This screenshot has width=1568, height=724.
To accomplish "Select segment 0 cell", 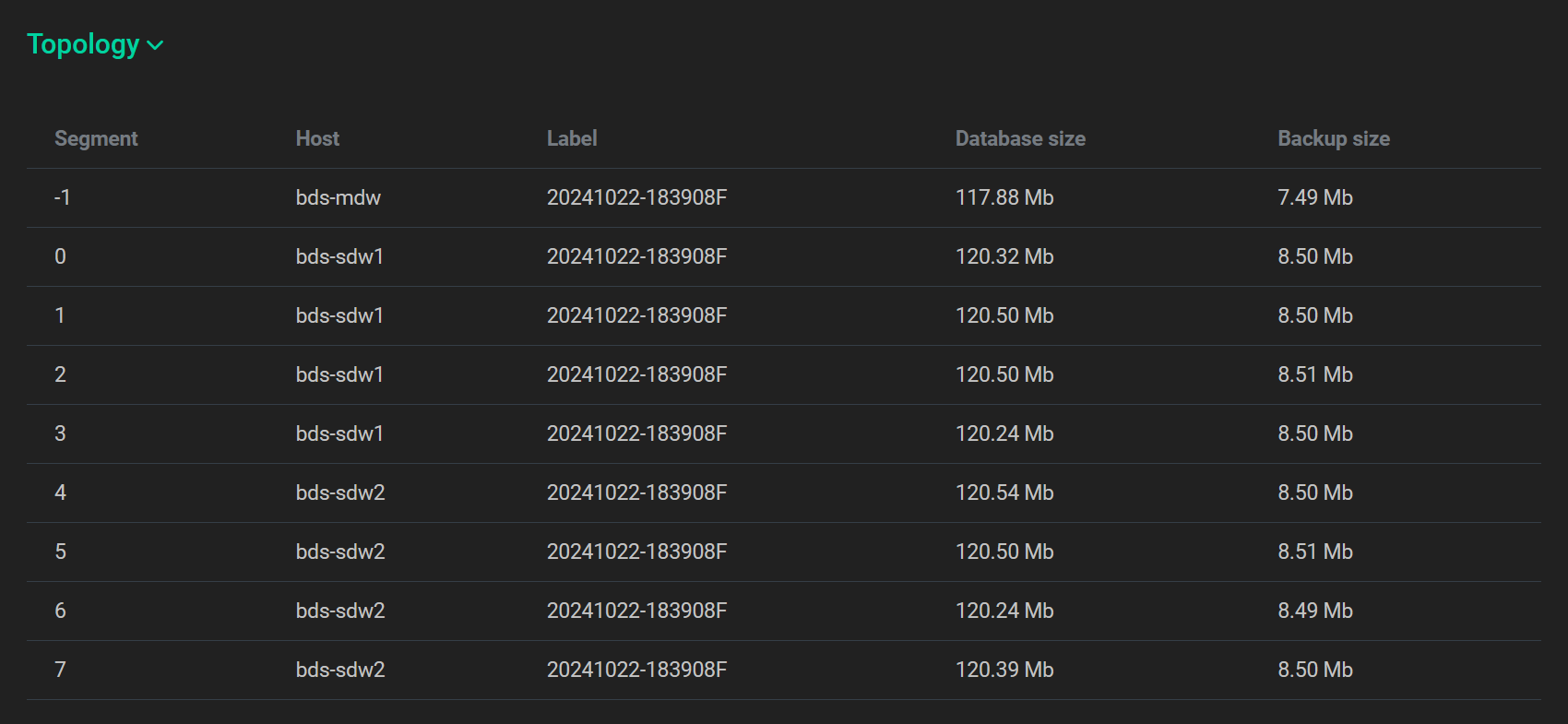I will 60,256.
